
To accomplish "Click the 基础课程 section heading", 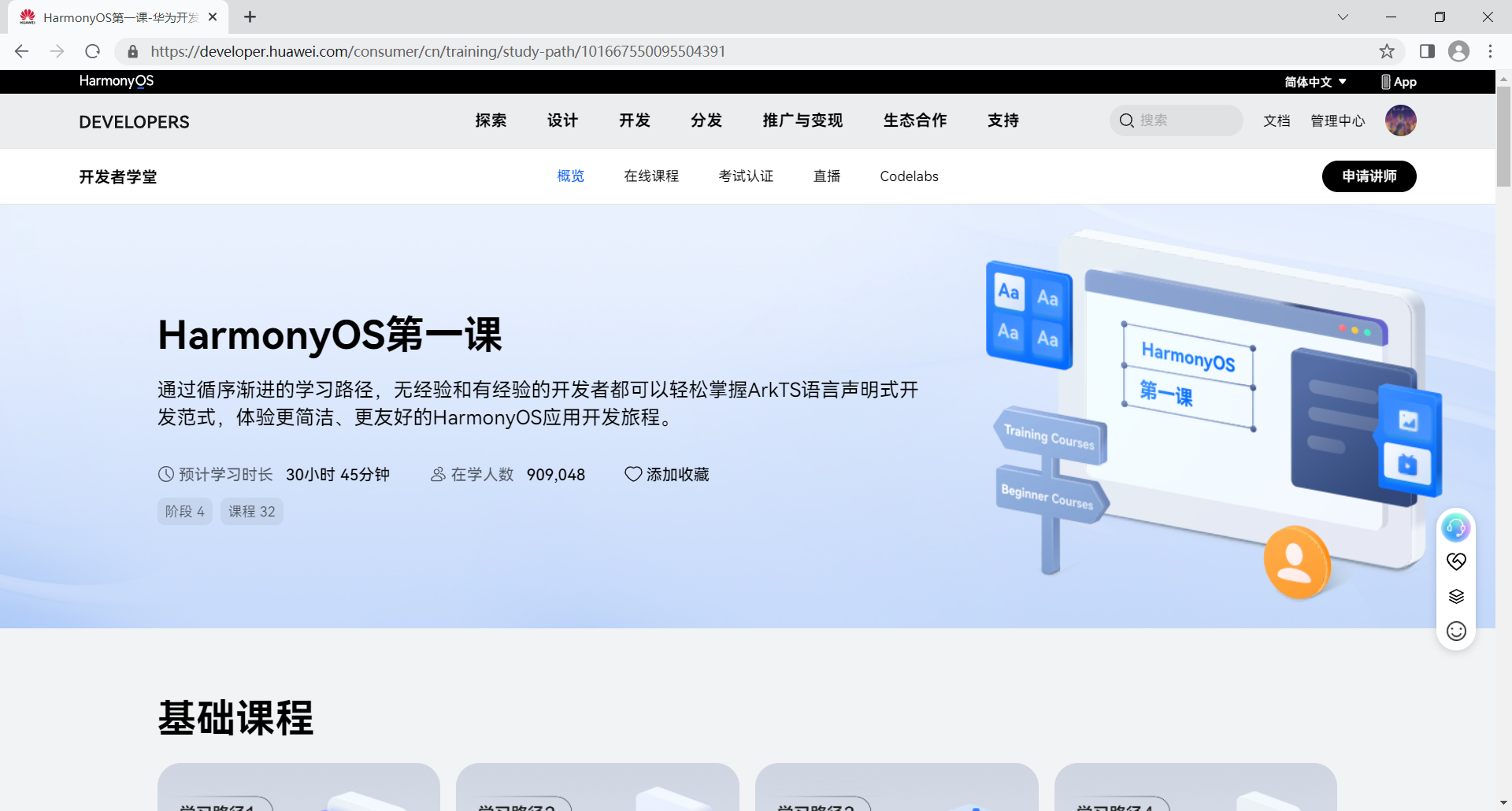I will point(236,718).
